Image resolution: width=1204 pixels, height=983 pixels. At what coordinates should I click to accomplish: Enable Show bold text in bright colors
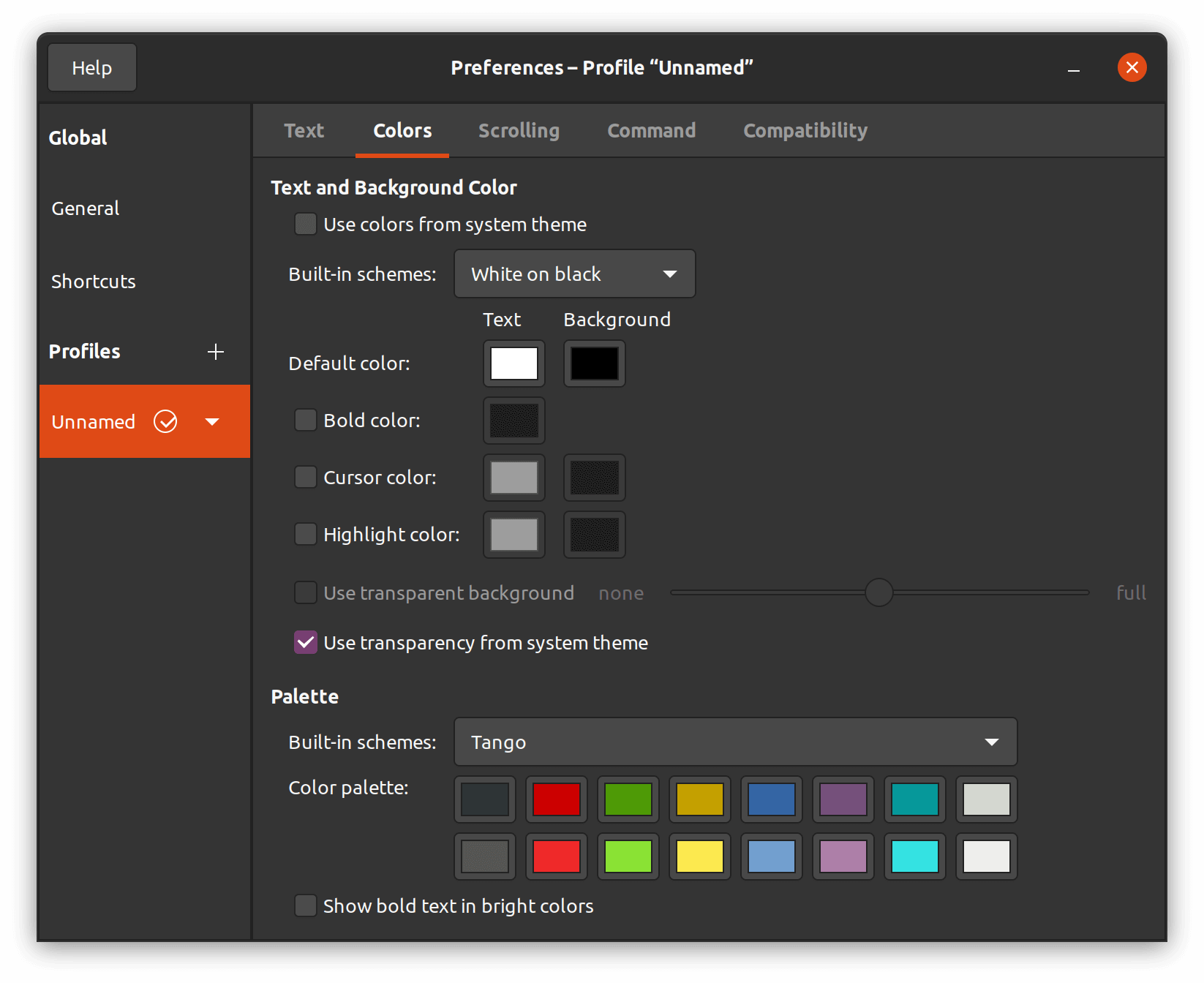click(305, 905)
